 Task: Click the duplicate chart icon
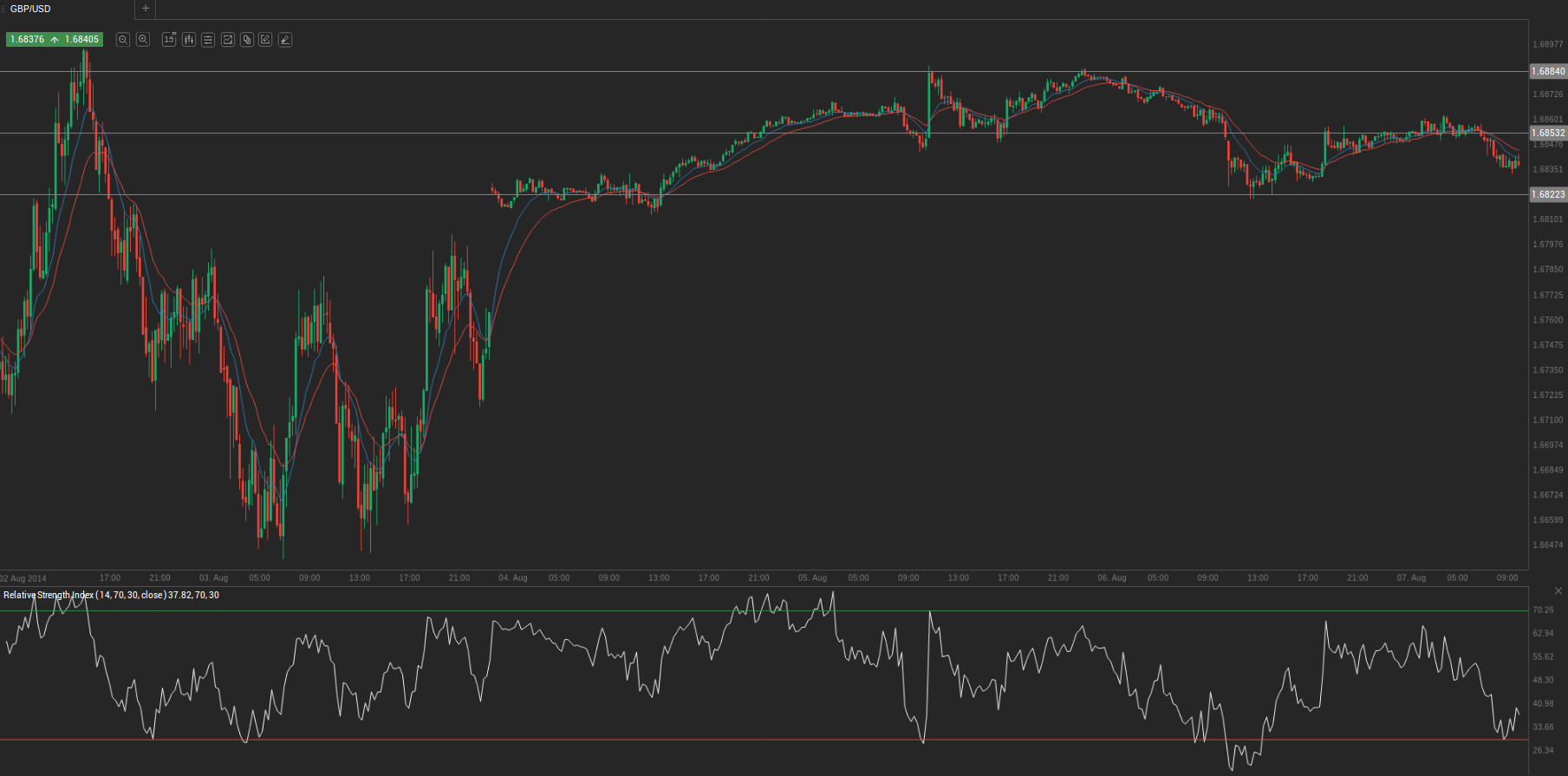click(247, 40)
